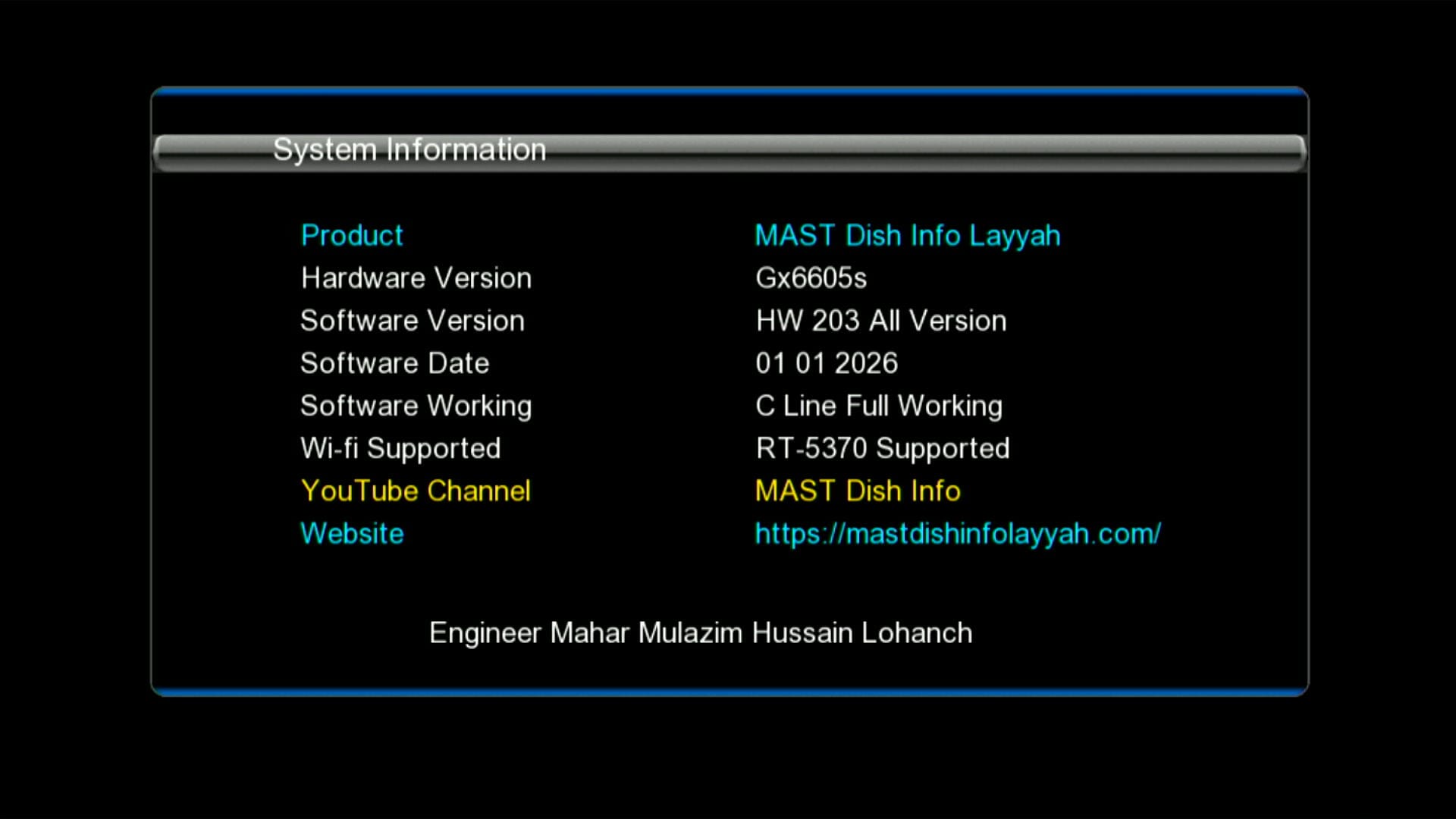This screenshot has width=1456, height=819.
Task: Click the HW 203 All Version text
Action: click(x=880, y=320)
